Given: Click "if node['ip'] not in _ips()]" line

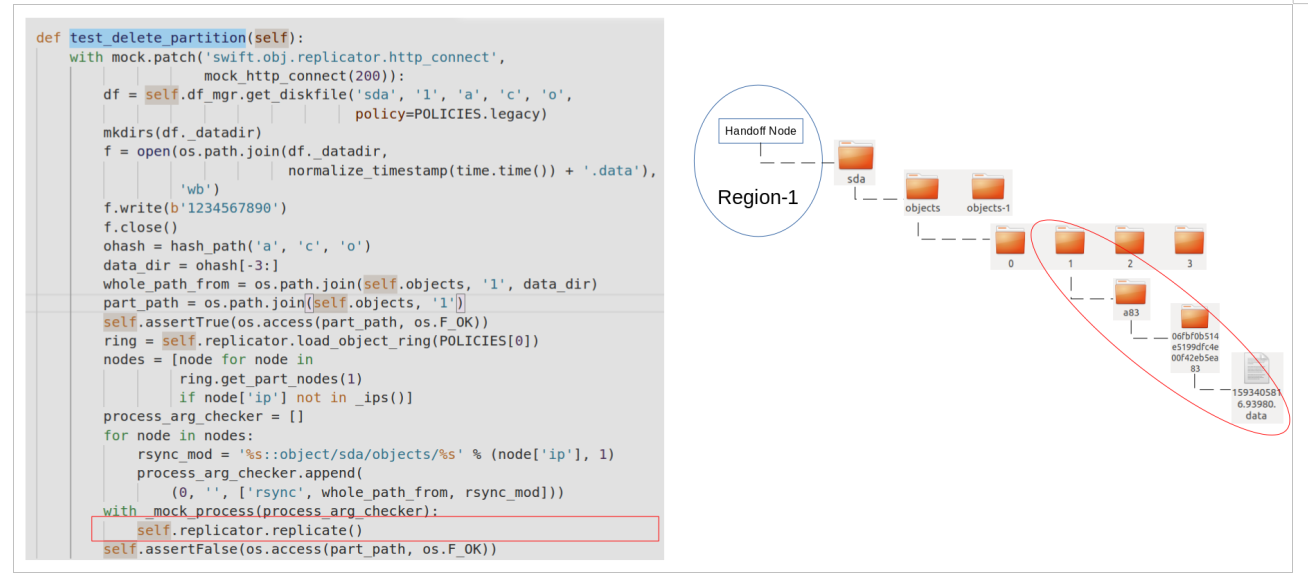Looking at the screenshot, I should tap(296, 397).
